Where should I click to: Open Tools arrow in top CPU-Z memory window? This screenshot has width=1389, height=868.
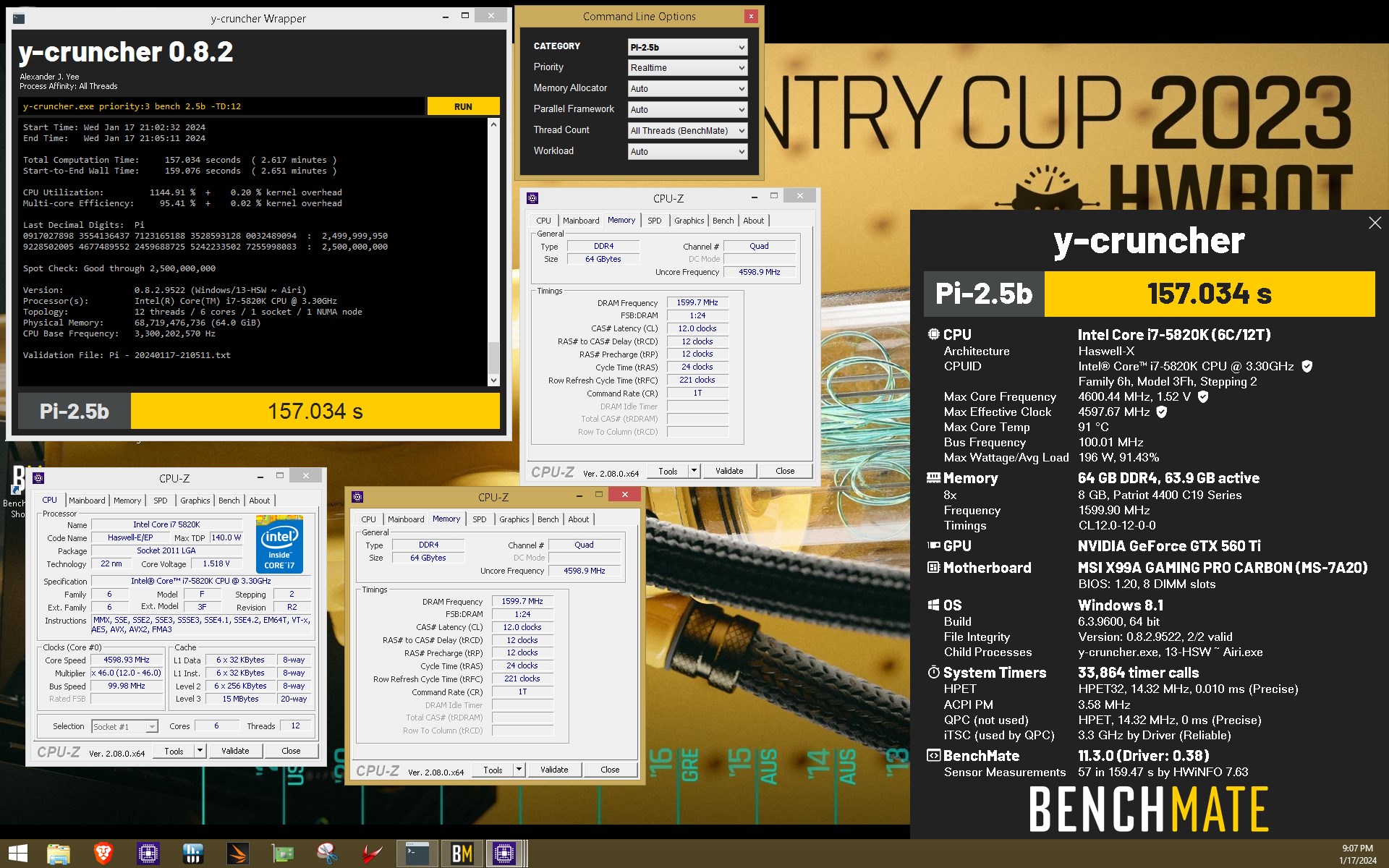pos(694,471)
